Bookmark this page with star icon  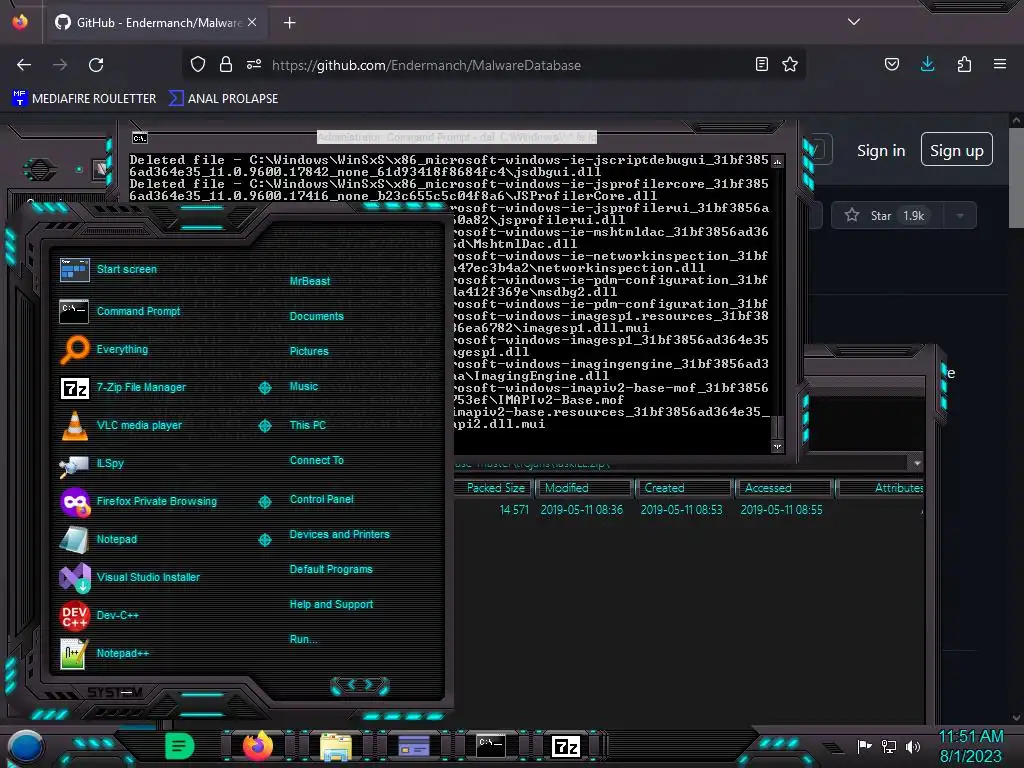tap(790, 65)
